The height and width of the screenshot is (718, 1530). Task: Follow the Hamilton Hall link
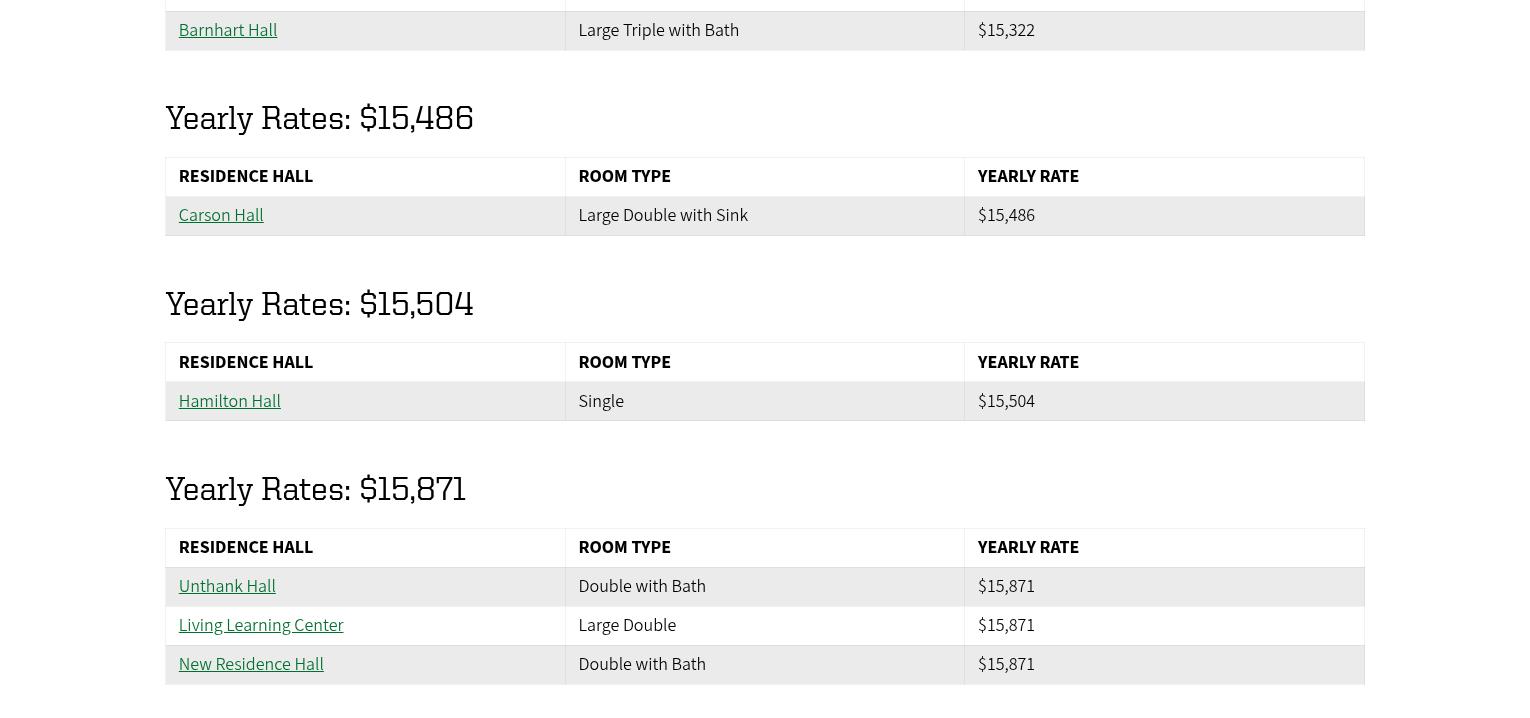229,402
